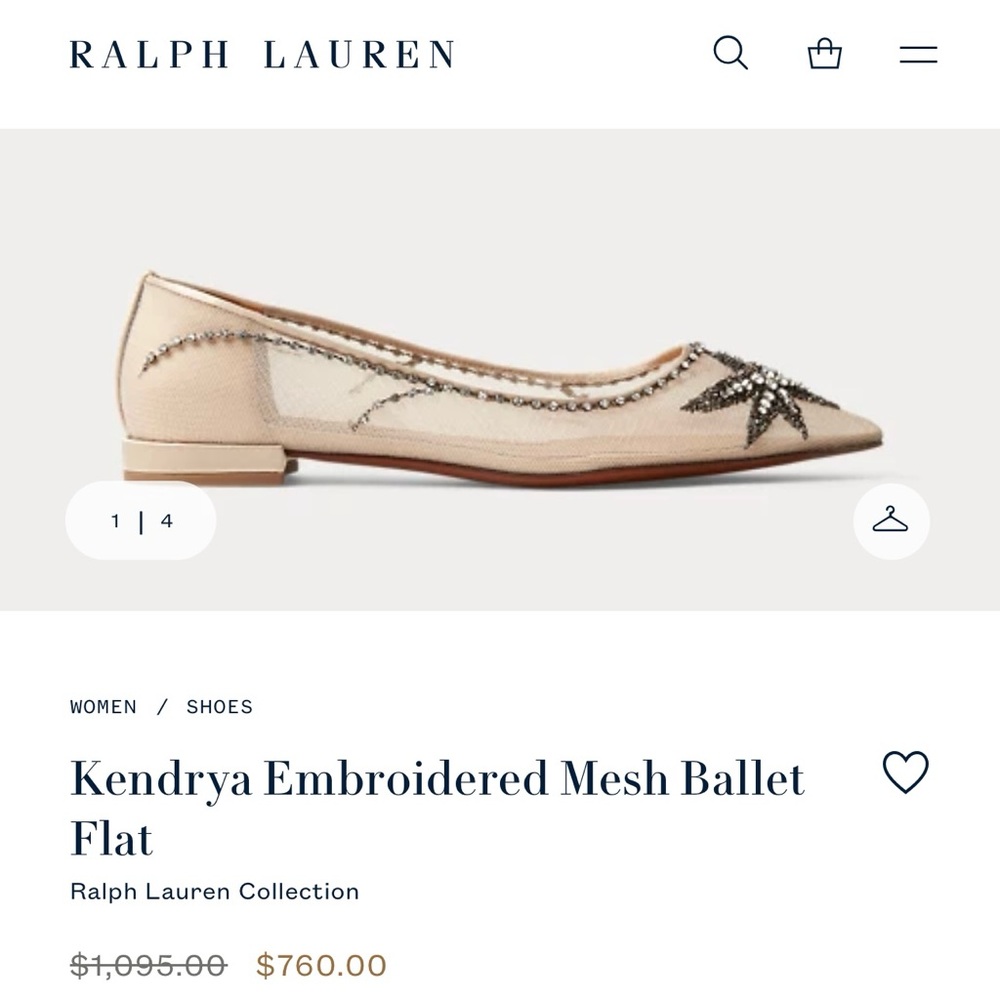Click the bag icon to view cart

tap(823, 55)
